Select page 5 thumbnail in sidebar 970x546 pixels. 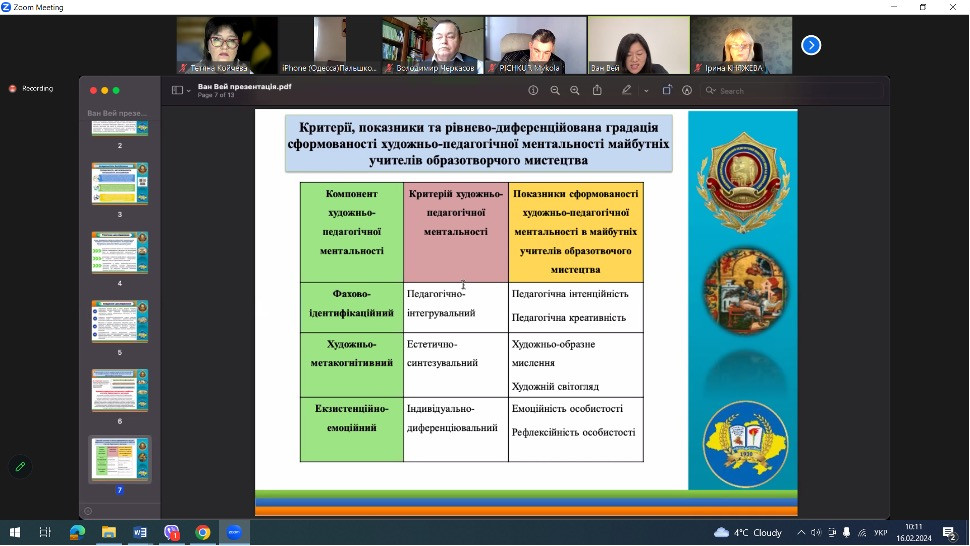(x=119, y=322)
